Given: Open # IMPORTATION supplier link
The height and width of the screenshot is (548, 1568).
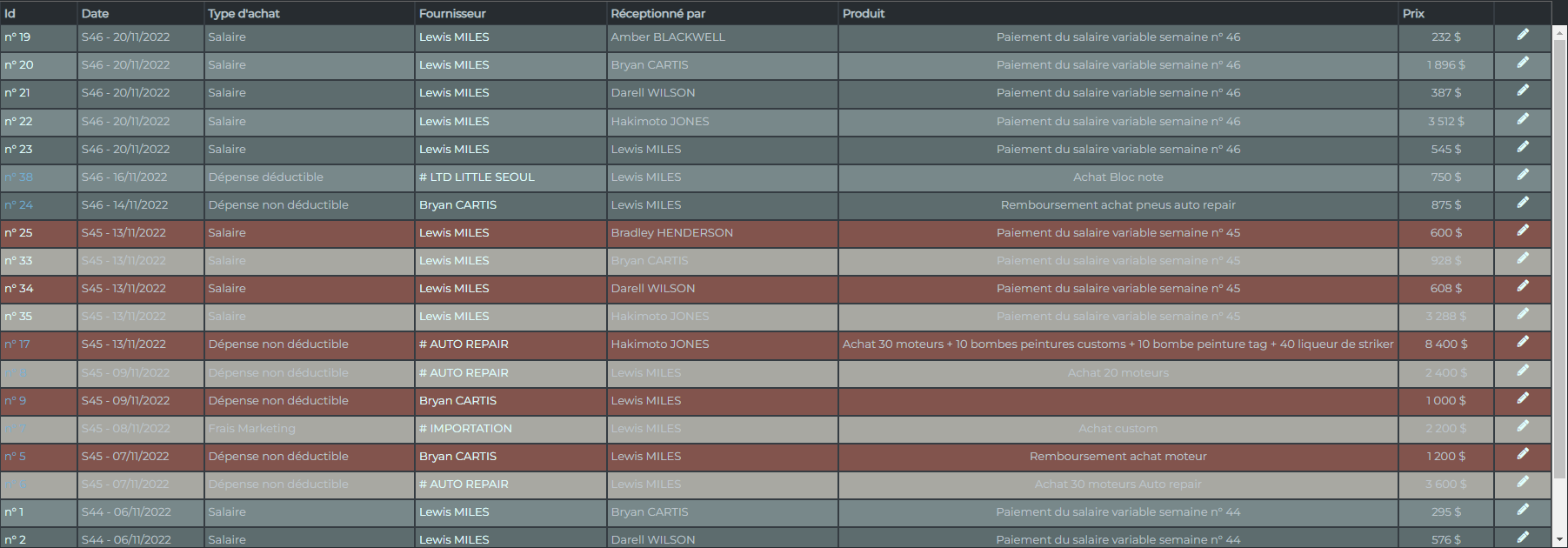Looking at the screenshot, I should tap(465, 428).
